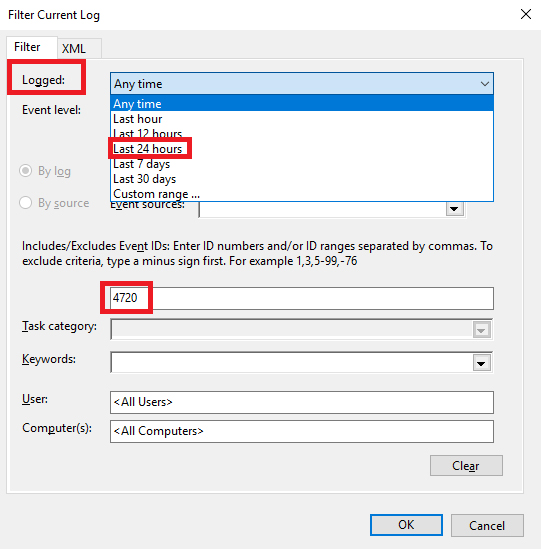The image size is (541, 549).
Task: Switch to the XML tab
Action: [x=74, y=48]
